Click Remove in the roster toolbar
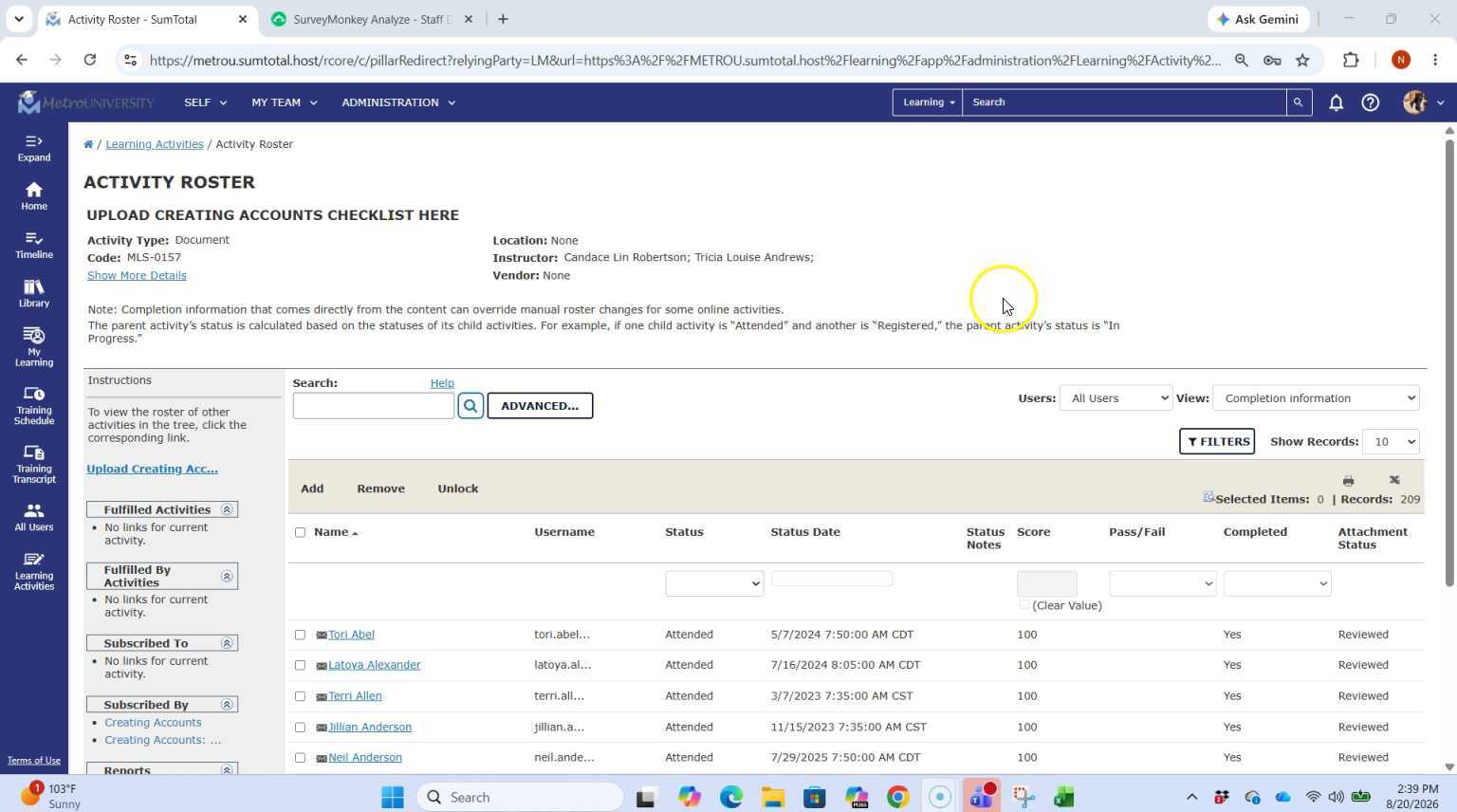Image resolution: width=1457 pixels, height=812 pixels. 380,489
